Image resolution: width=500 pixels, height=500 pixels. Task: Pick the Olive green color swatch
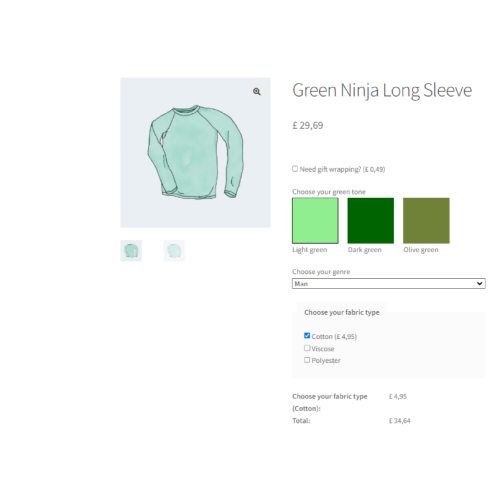426,220
